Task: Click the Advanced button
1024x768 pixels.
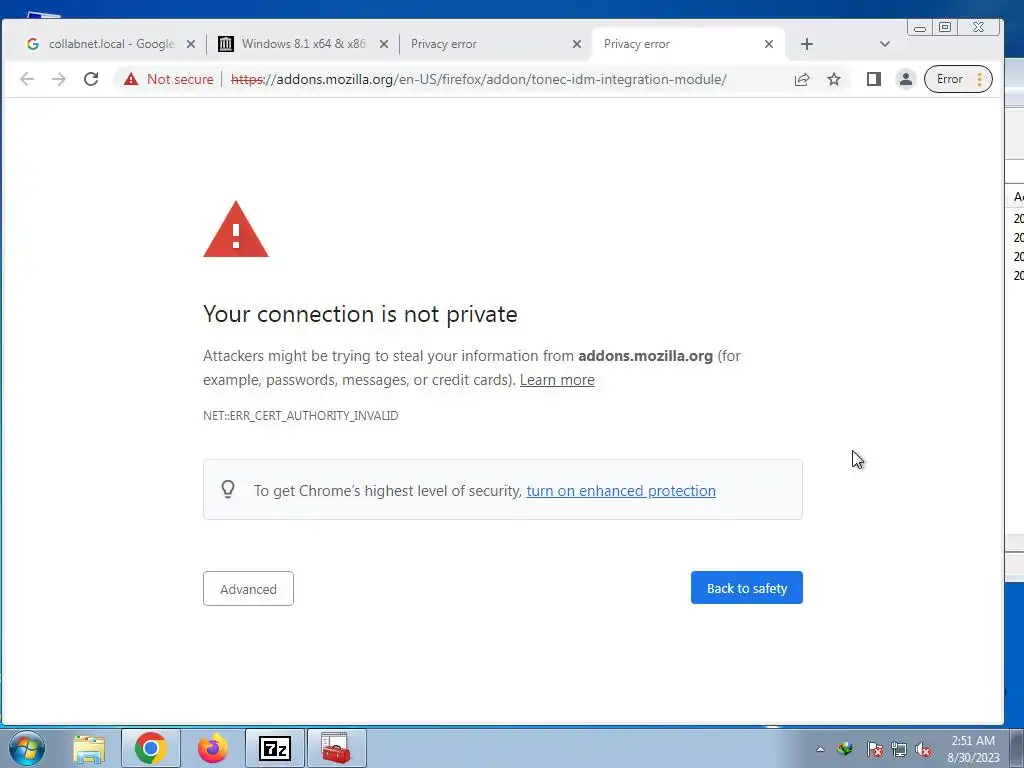Action: [x=248, y=588]
